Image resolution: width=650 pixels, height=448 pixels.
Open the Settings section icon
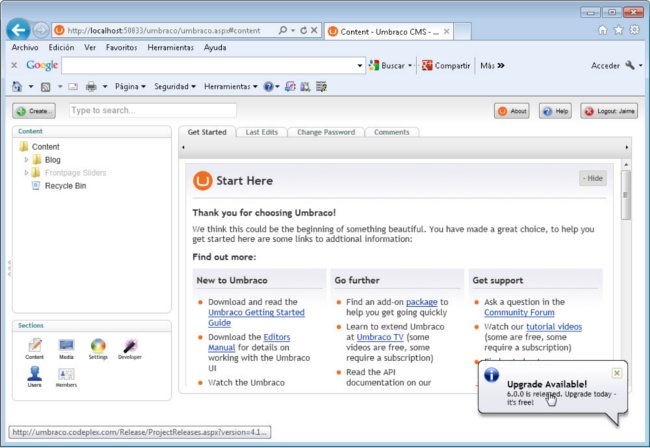(x=98, y=349)
